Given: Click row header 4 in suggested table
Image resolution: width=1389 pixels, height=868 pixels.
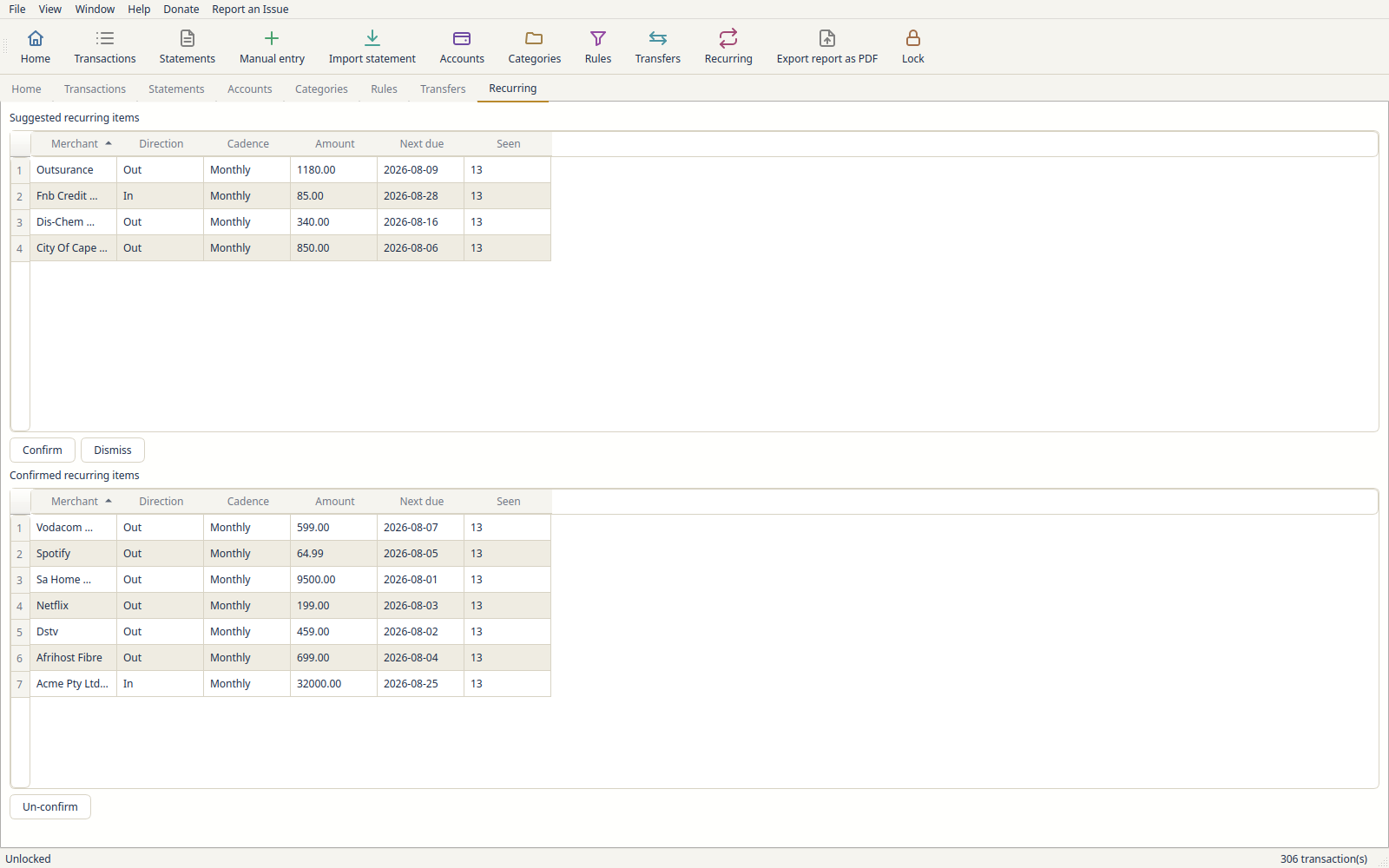Looking at the screenshot, I should point(20,248).
